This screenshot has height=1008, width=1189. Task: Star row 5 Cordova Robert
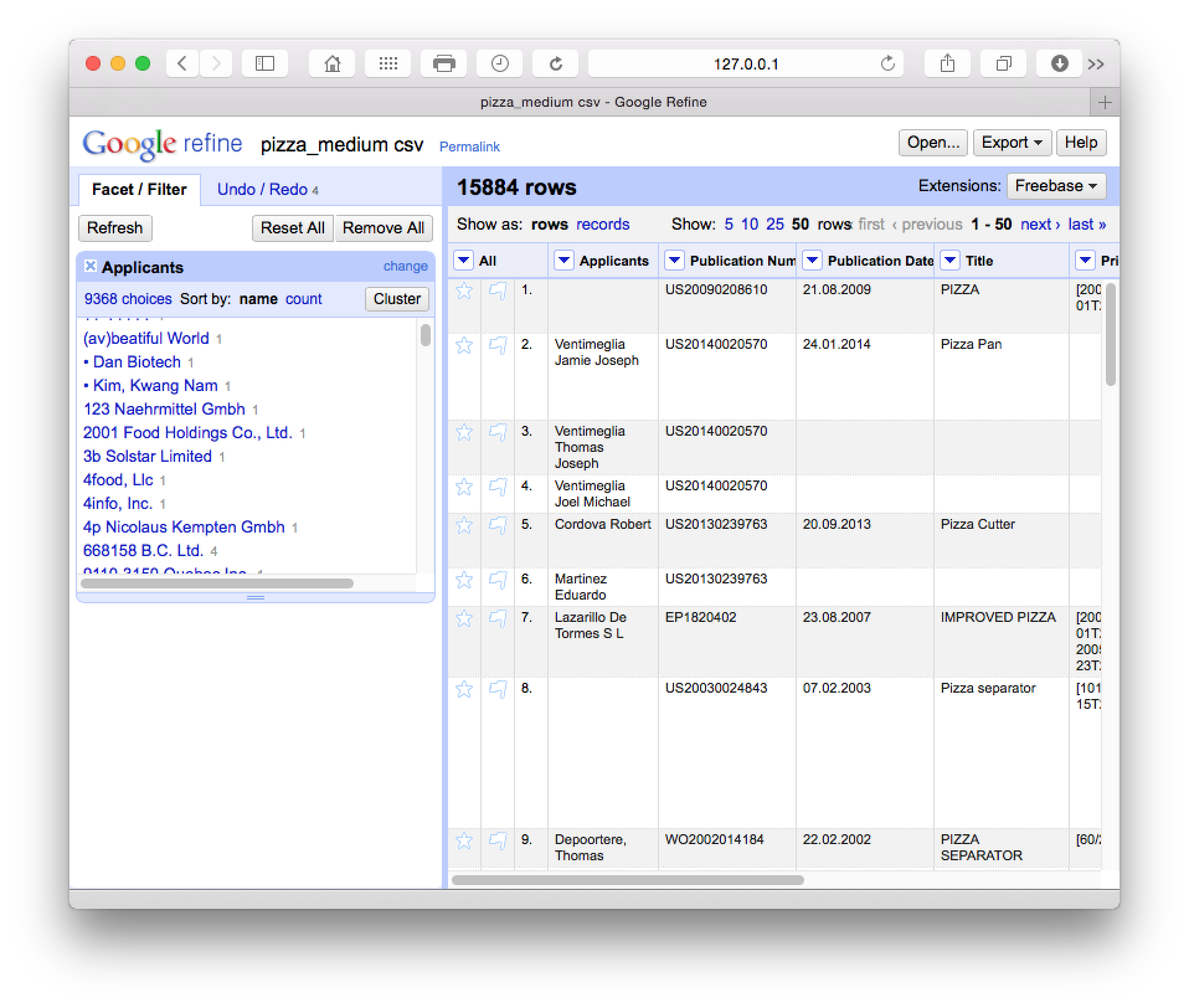[464, 525]
